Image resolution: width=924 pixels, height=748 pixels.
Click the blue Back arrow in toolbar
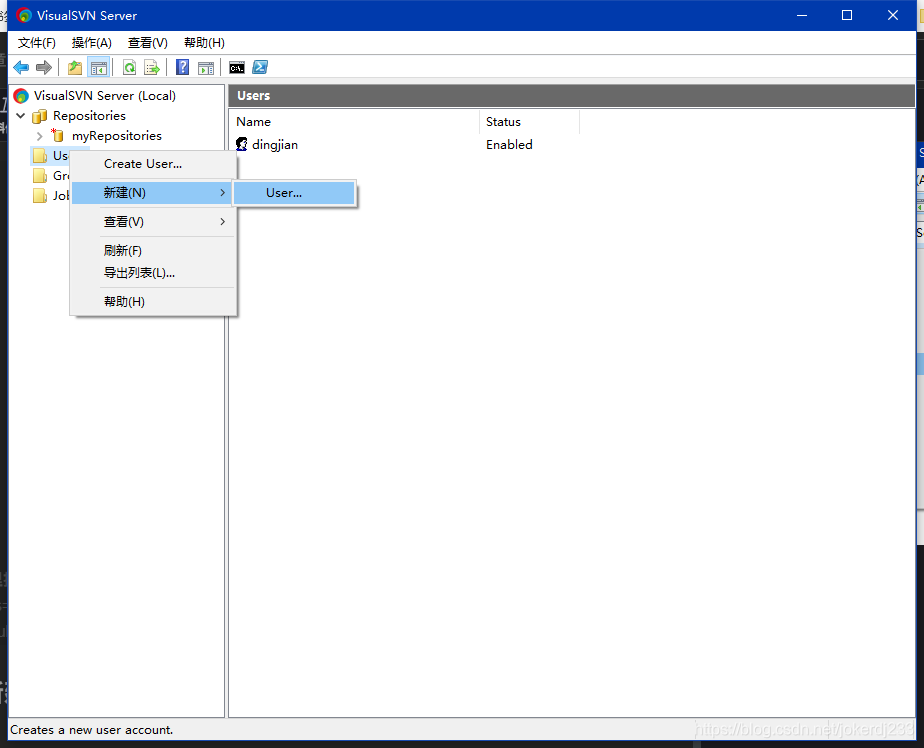pos(21,68)
